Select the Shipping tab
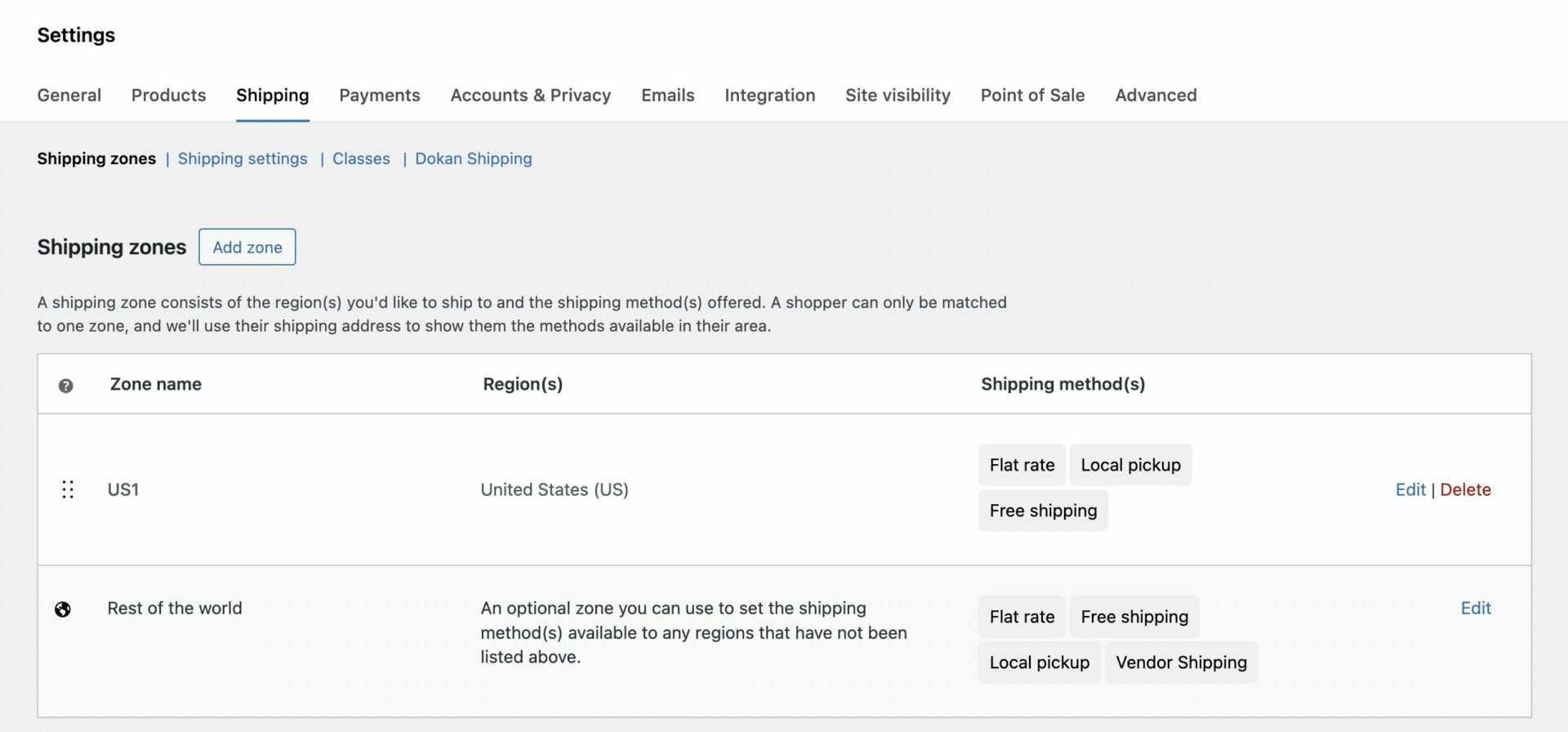Viewport: 1568px width, 732px height. click(x=273, y=95)
